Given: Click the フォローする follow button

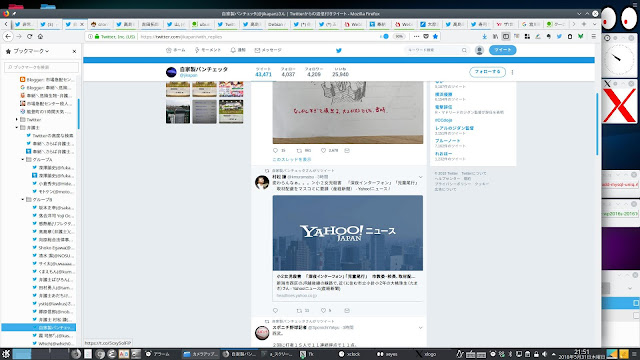Looking at the screenshot, I should [x=487, y=72].
